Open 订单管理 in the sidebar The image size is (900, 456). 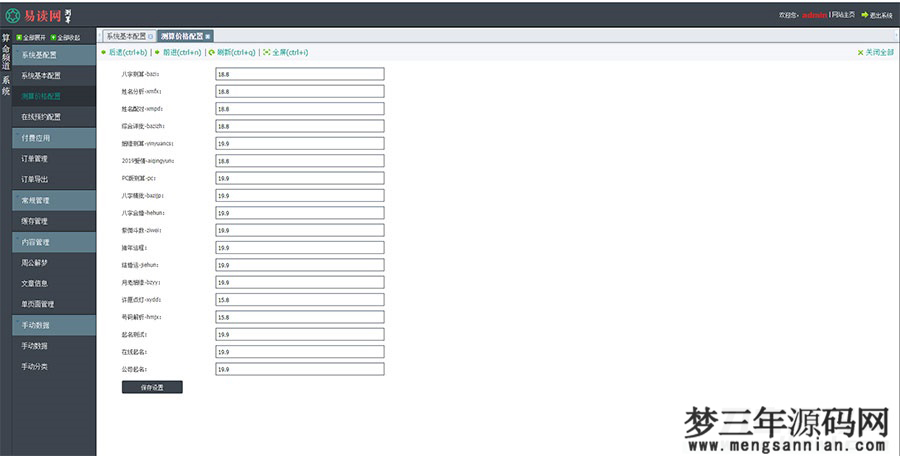(x=35, y=159)
